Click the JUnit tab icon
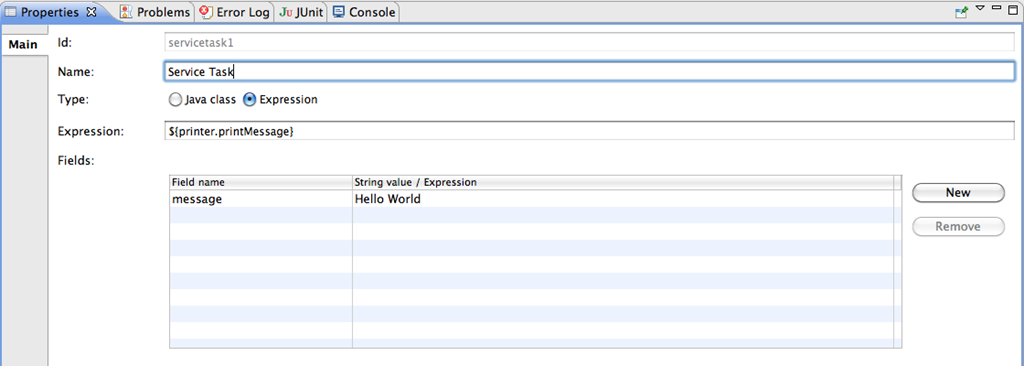Viewport: 1024px width, 366px height. [x=285, y=12]
